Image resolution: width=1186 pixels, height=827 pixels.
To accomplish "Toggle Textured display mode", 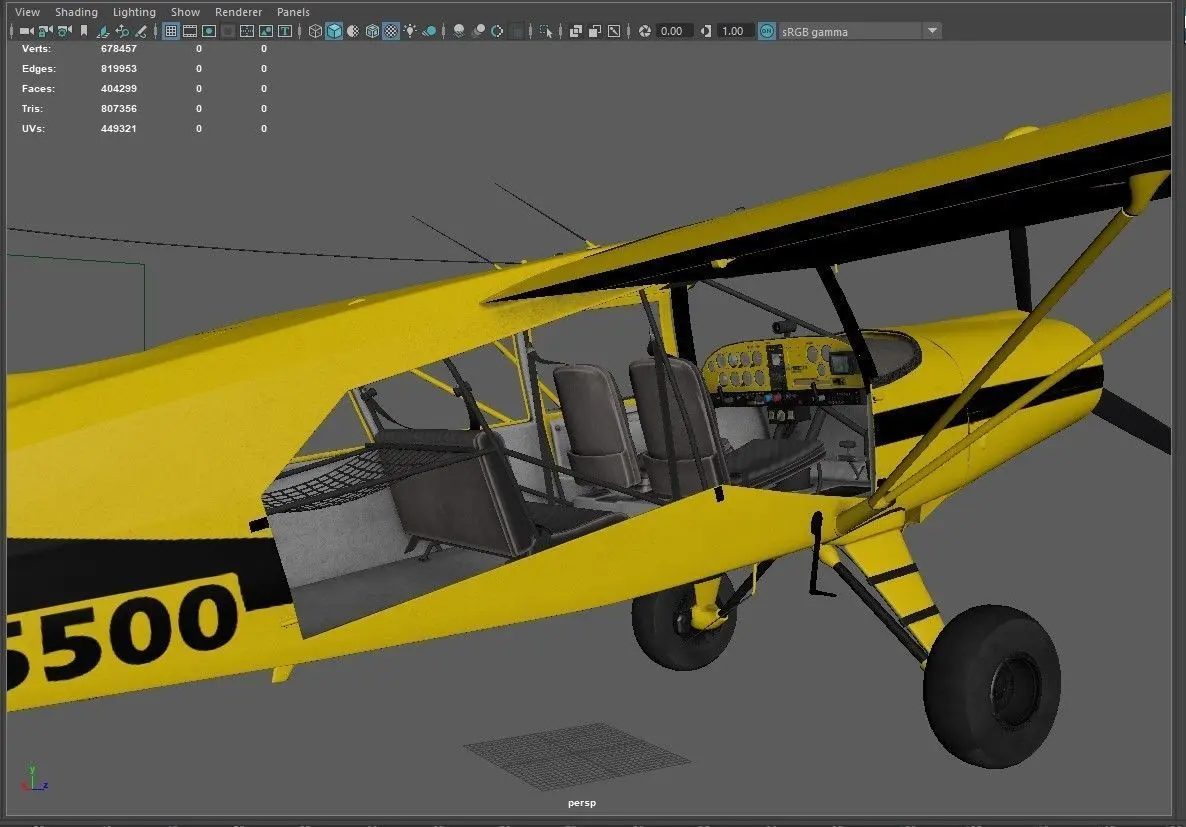I will 390,31.
